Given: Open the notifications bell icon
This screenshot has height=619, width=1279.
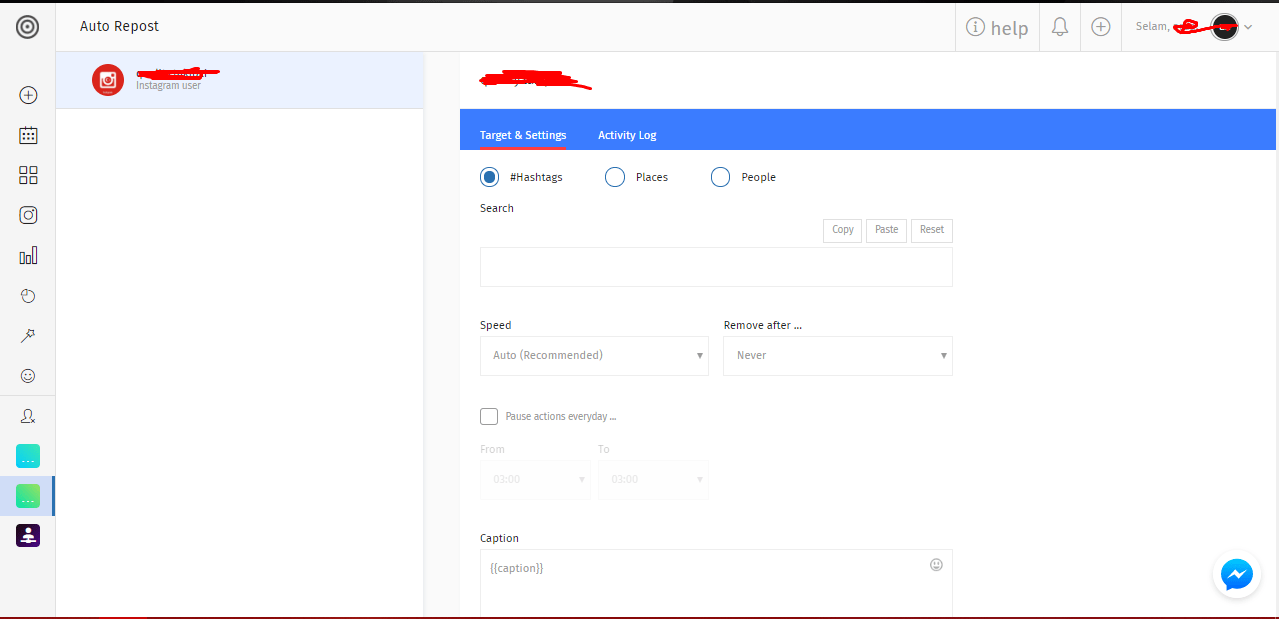Looking at the screenshot, I should pyautogui.click(x=1060, y=27).
